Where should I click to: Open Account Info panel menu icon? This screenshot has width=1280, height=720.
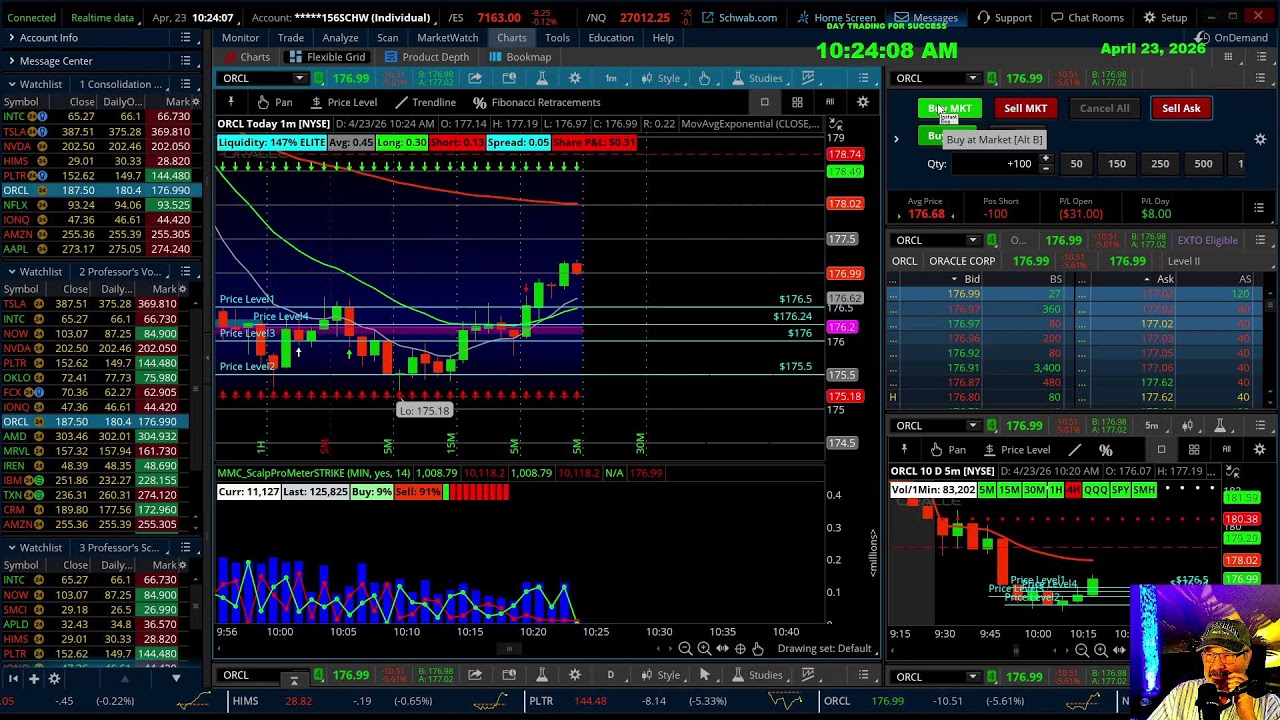pos(185,38)
